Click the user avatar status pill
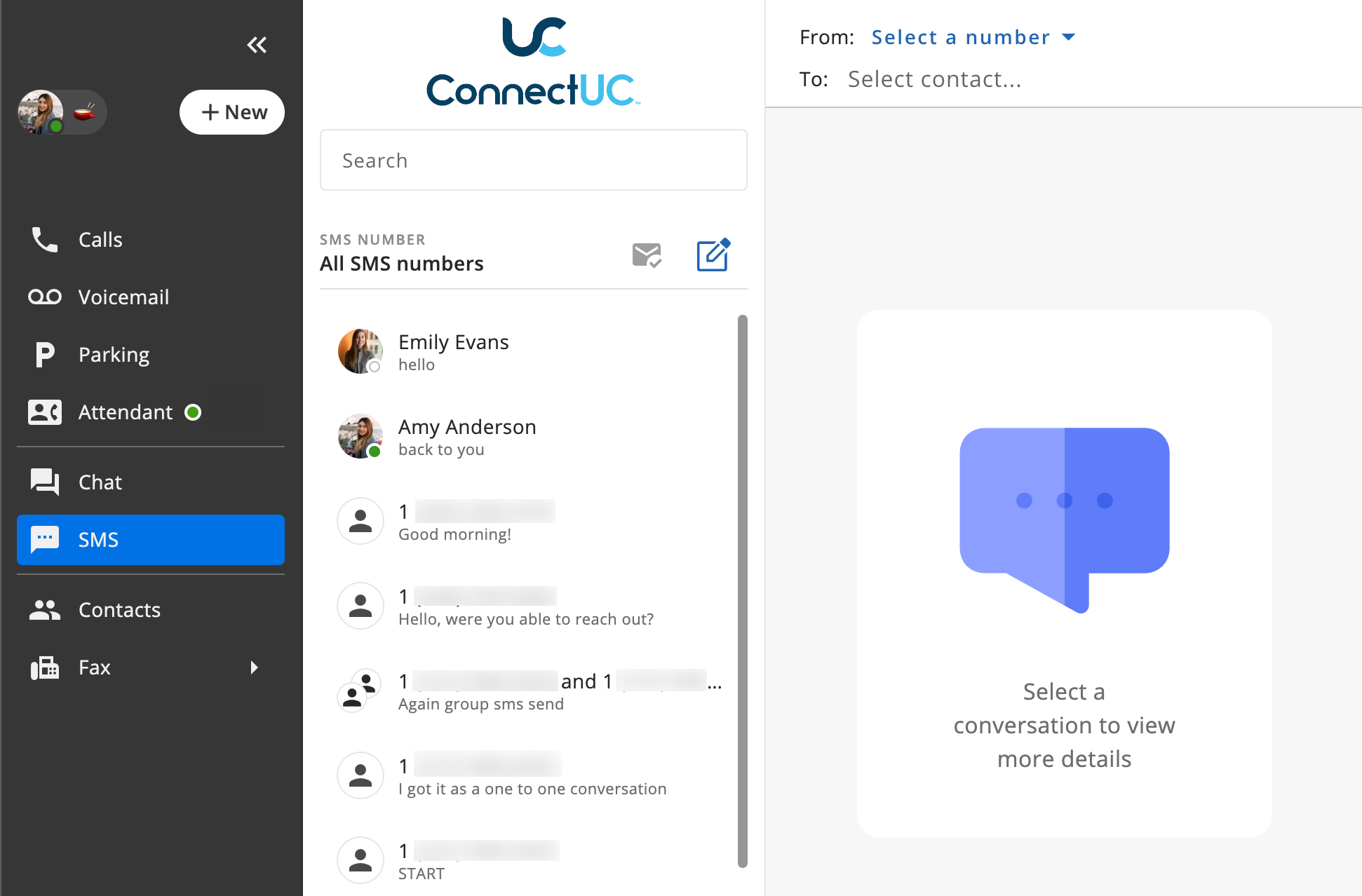 [x=62, y=112]
